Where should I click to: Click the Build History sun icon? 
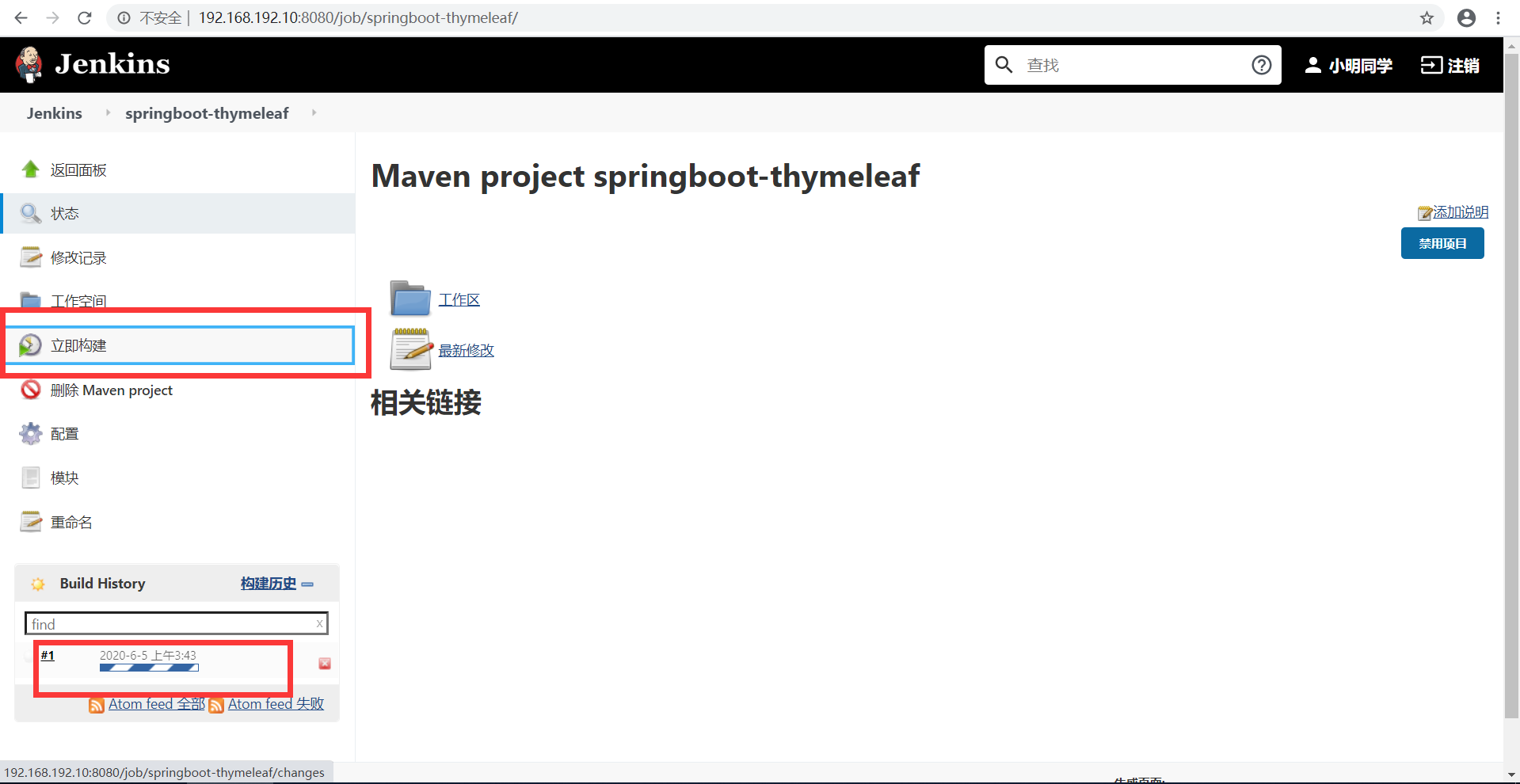pyautogui.click(x=37, y=584)
